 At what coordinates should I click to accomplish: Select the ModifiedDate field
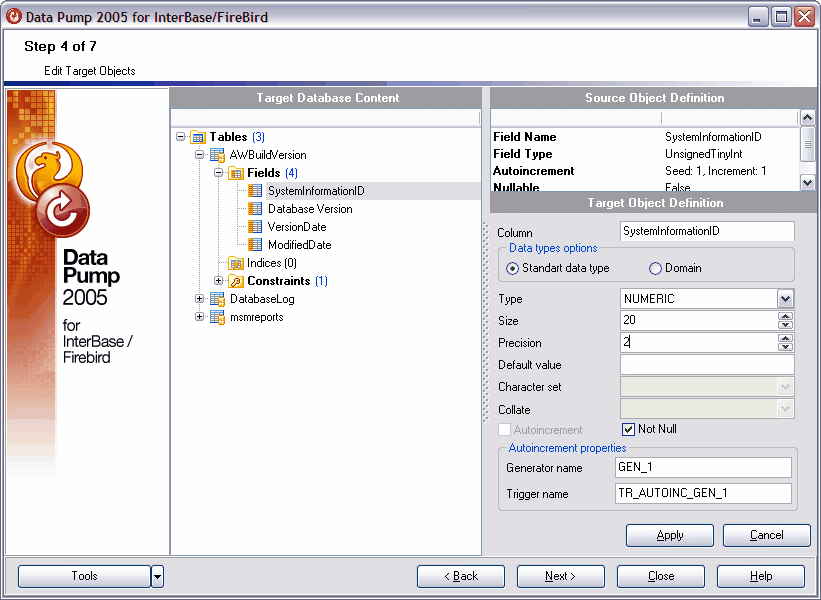point(299,245)
